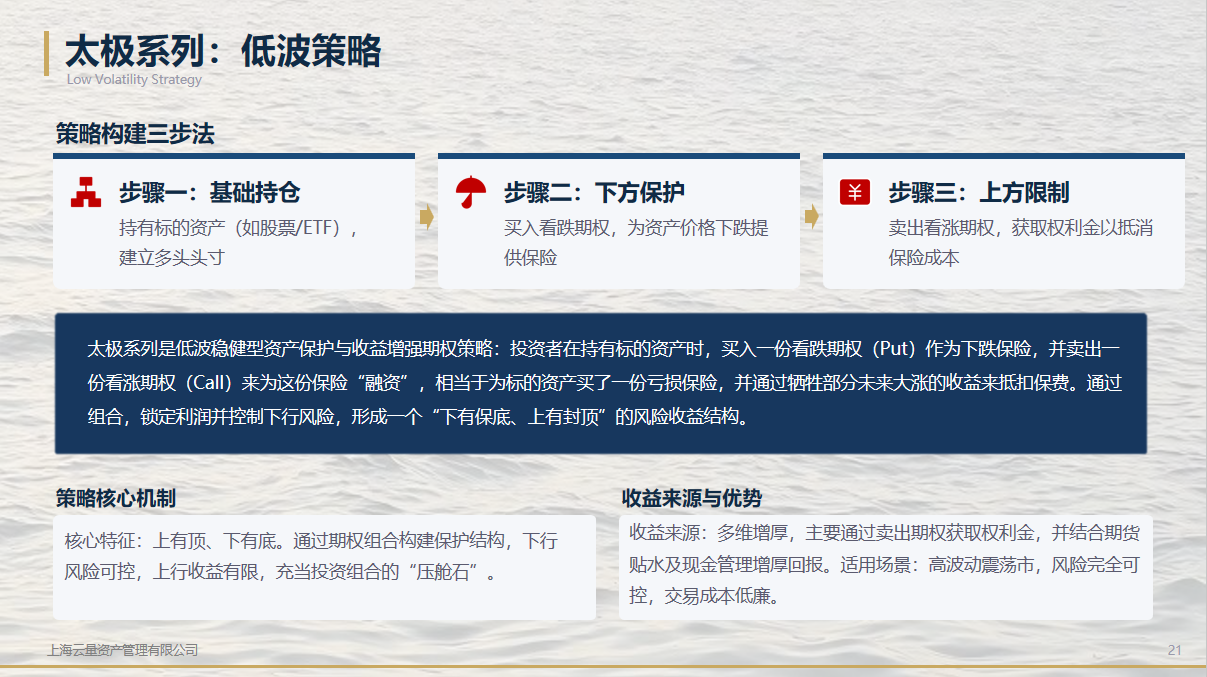The width and height of the screenshot is (1207, 677).
Task: Click the 步骤三:上方限制 heading
Action: pyautogui.click(x=979, y=192)
